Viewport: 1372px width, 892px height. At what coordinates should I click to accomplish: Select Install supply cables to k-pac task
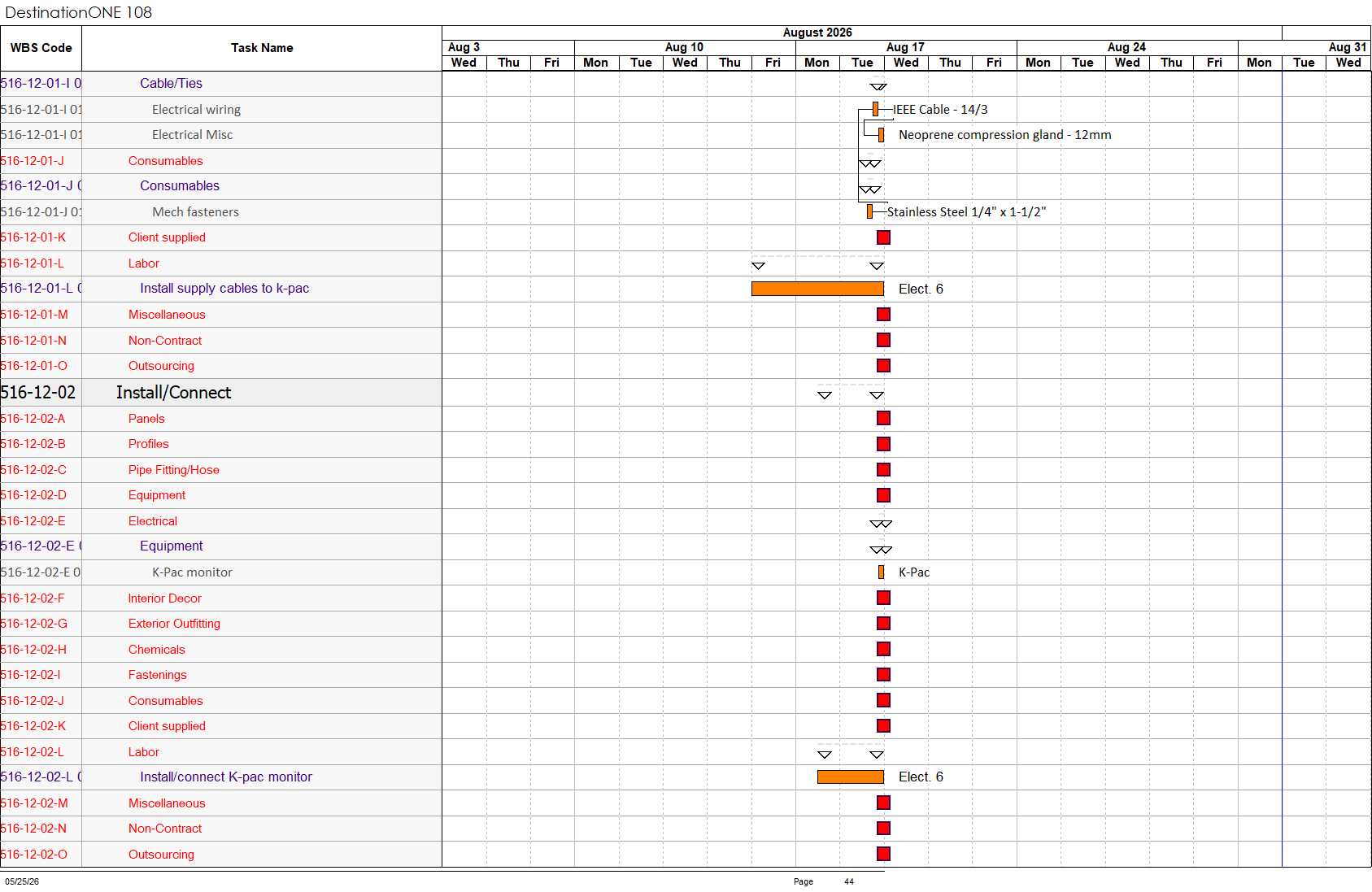click(224, 289)
